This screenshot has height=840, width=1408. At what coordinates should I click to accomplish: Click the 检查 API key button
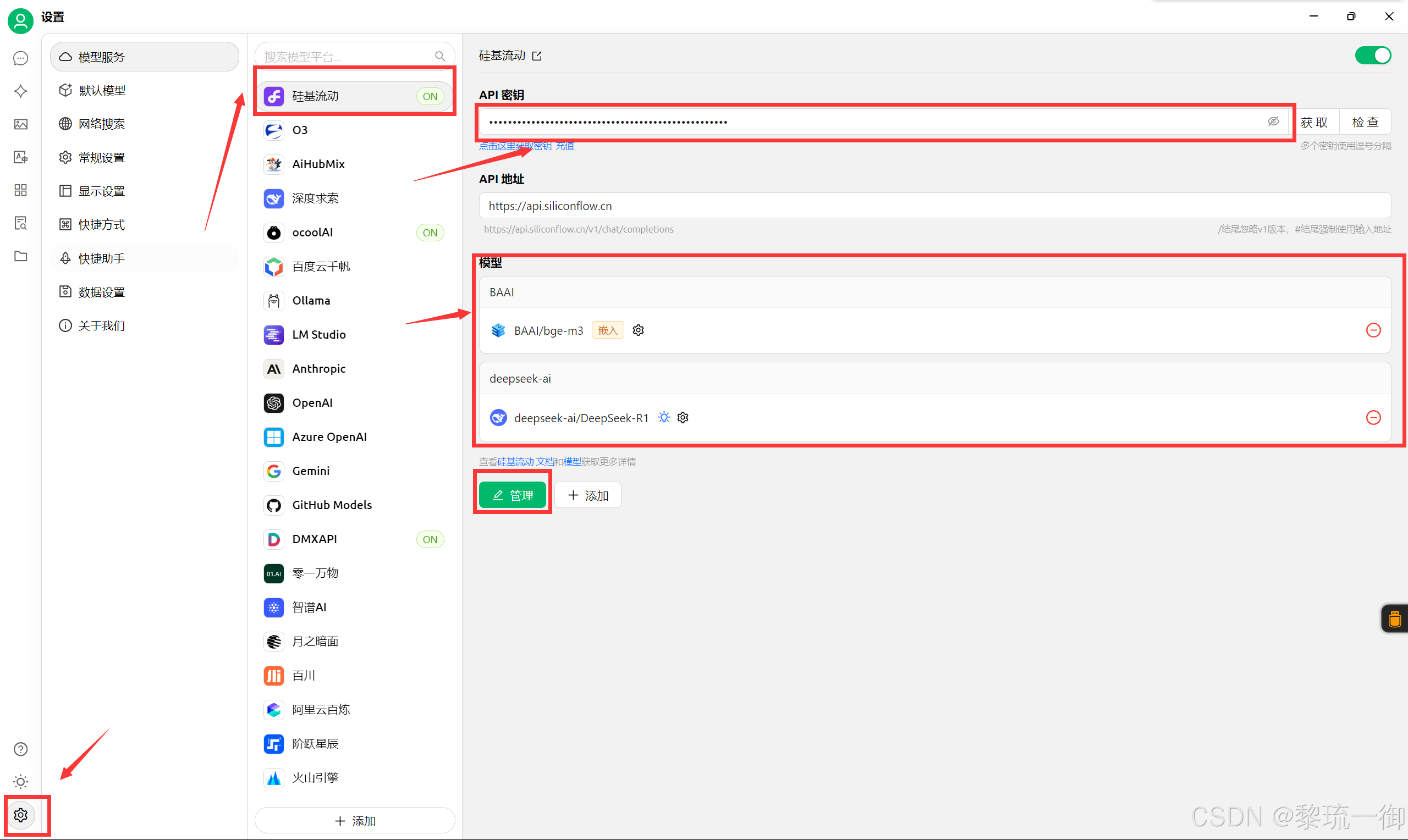[x=1365, y=122]
